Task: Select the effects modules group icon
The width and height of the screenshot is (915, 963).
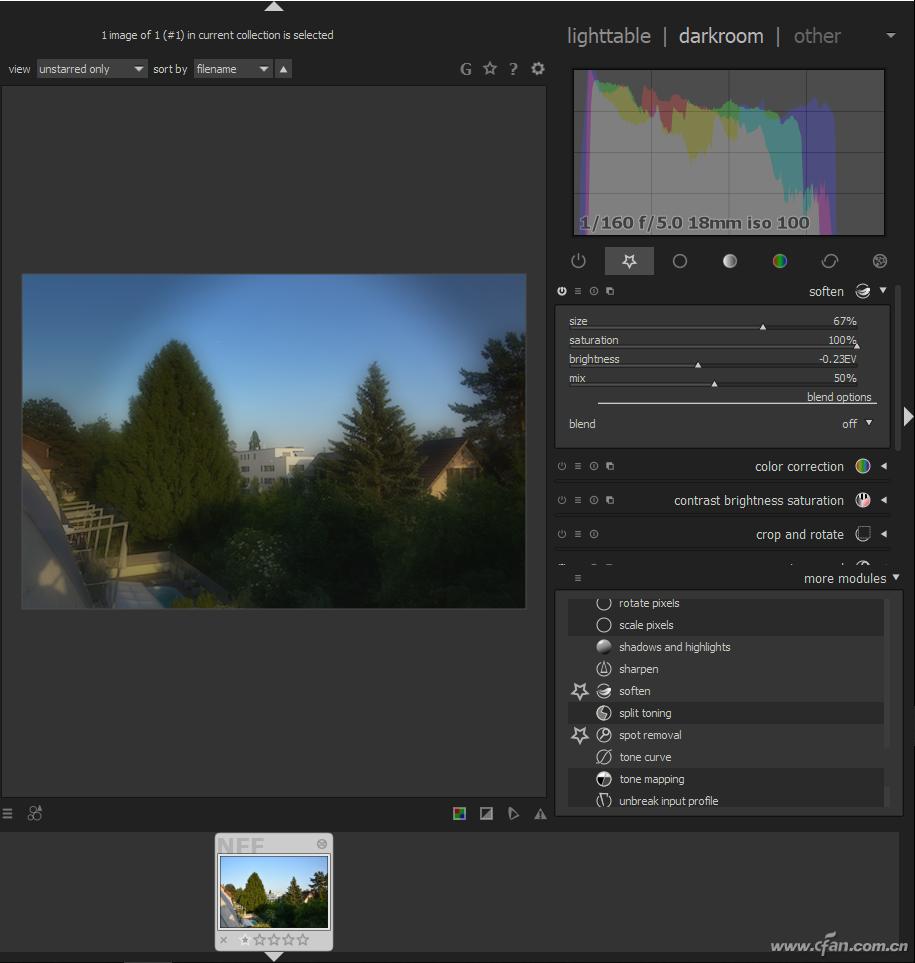Action: pos(879,261)
